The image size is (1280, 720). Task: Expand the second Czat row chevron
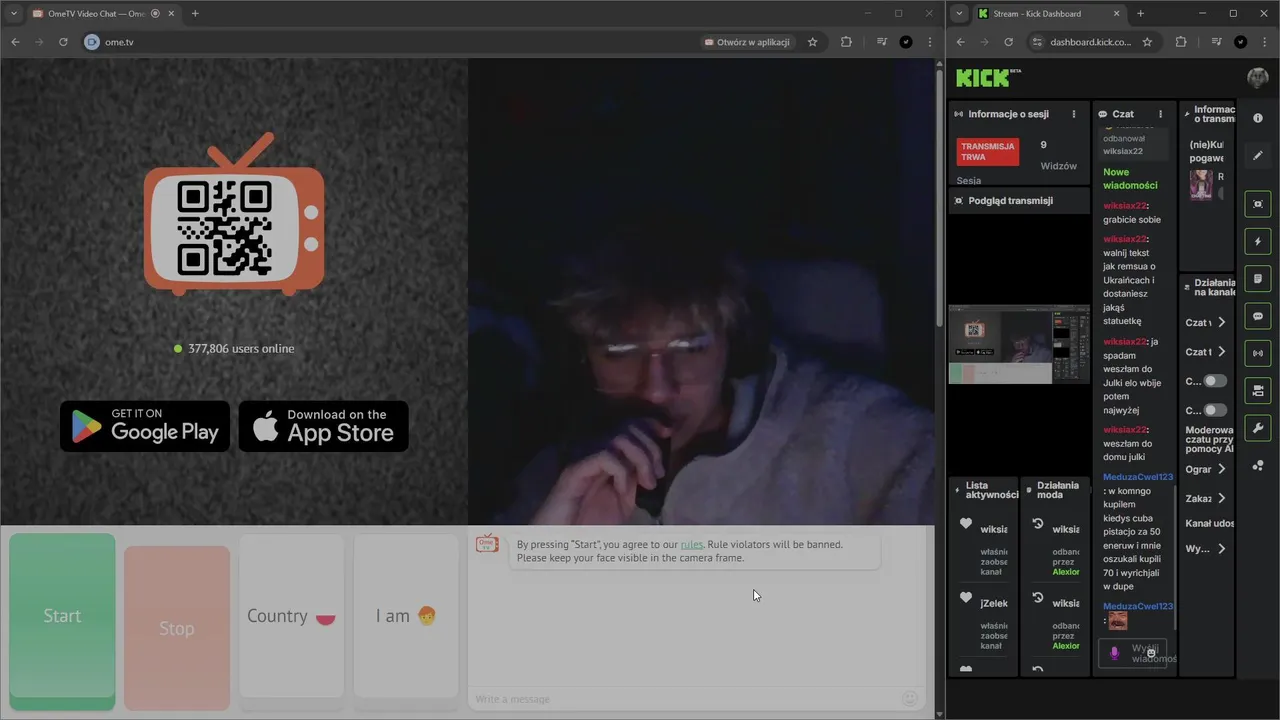[1222, 351]
